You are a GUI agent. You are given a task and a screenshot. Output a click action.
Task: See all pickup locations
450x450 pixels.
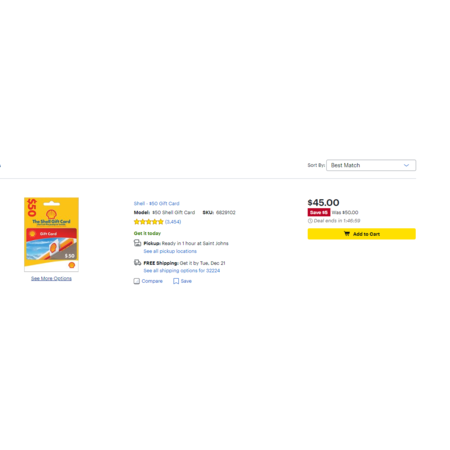click(x=170, y=251)
